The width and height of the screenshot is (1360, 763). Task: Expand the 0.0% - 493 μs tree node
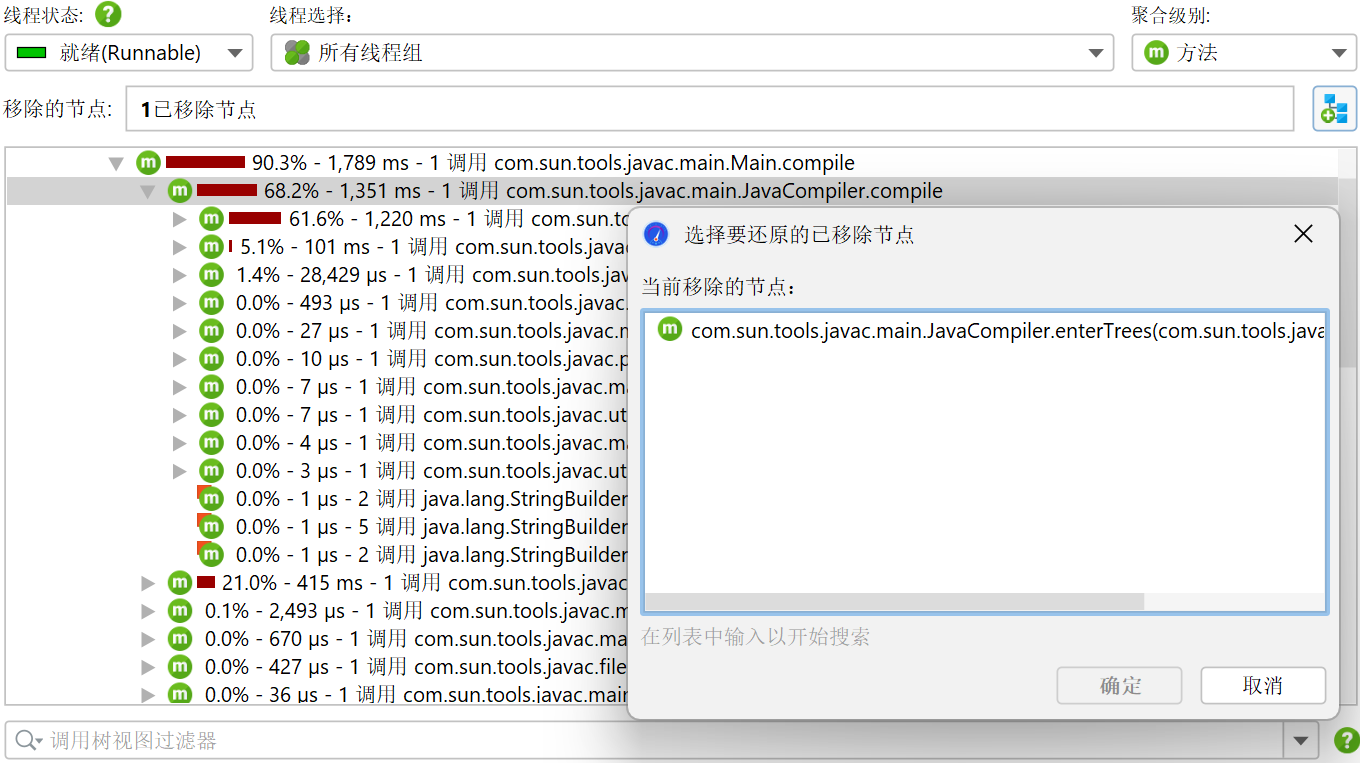click(180, 303)
